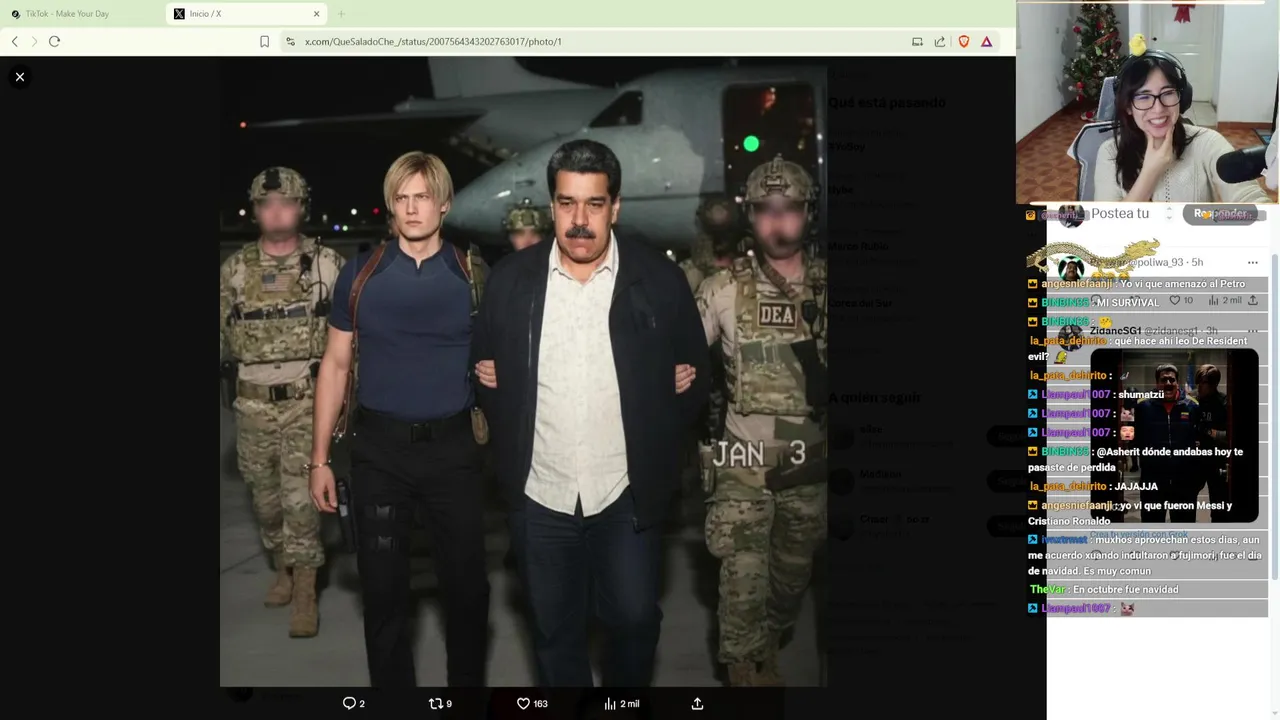Viewport: 1280px width, 720px height.
Task: Click the browser forward arrow
Action: click(x=34, y=41)
